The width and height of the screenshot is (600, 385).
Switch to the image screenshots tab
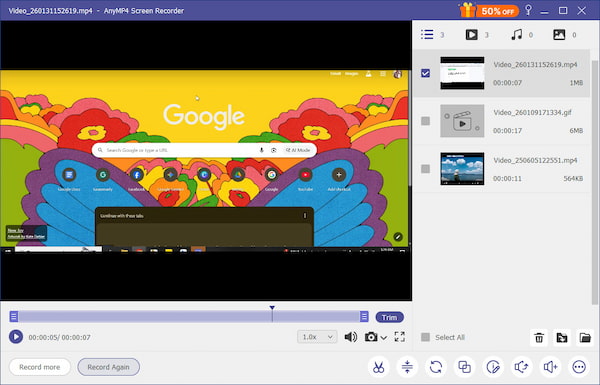559,35
